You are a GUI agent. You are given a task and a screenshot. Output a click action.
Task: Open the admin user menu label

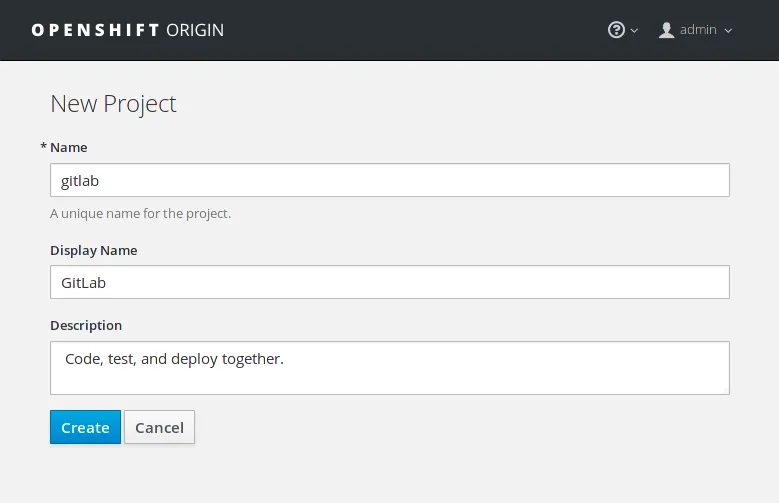698,30
